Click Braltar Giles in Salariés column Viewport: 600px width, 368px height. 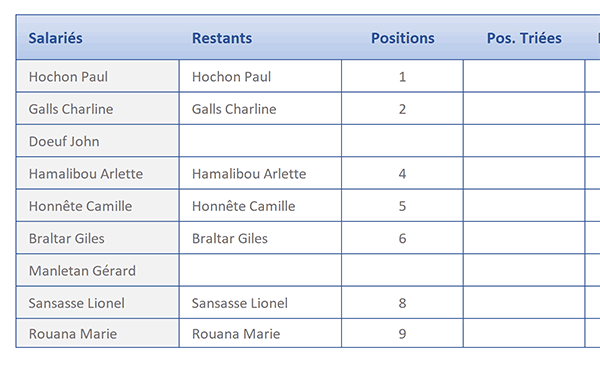[97, 238]
